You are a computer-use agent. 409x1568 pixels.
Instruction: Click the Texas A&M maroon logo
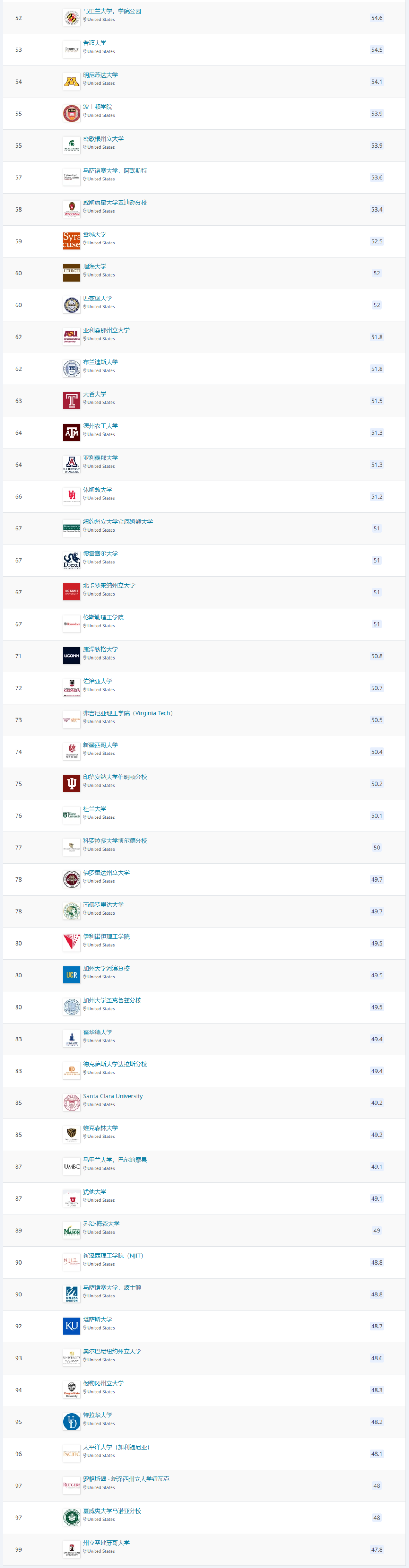71,433
